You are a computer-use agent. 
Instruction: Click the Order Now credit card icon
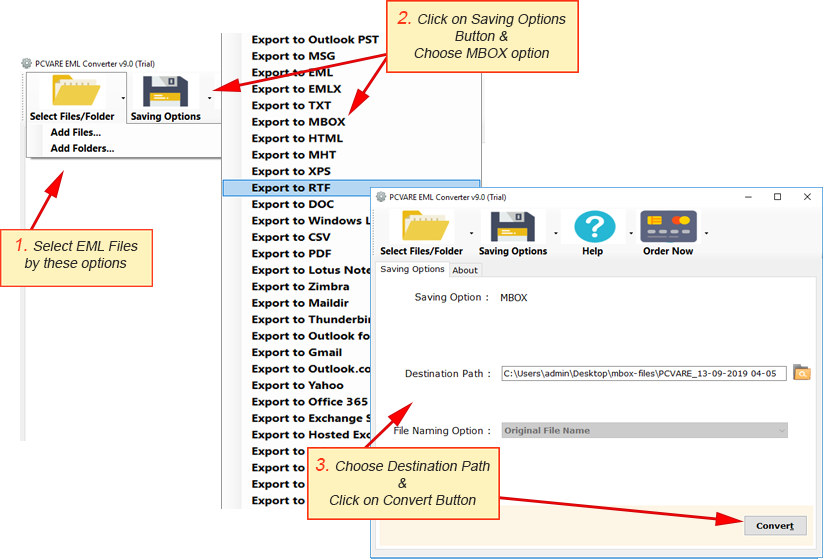pos(668,226)
